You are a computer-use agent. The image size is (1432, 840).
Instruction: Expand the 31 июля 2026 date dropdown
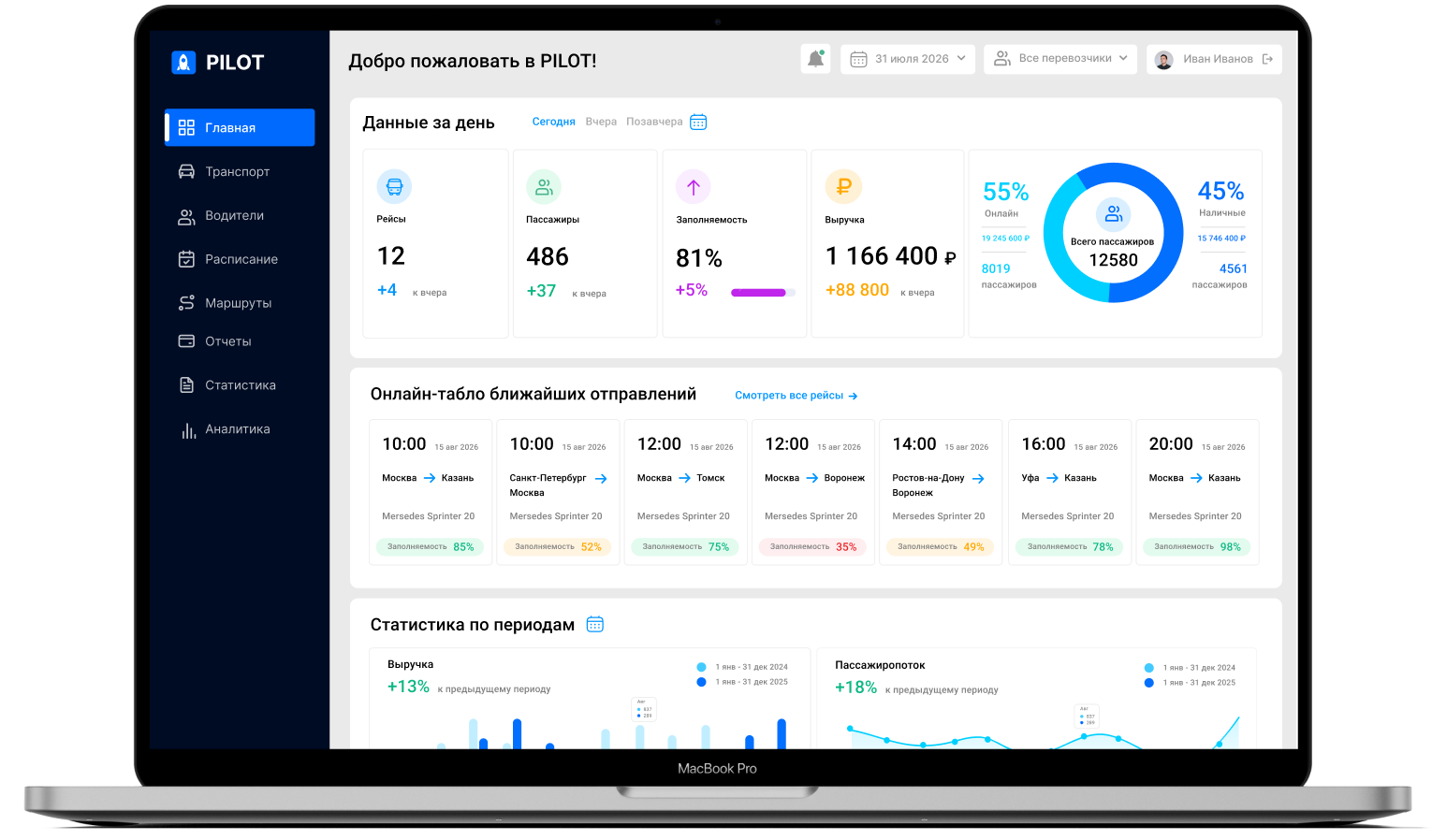[x=908, y=59]
